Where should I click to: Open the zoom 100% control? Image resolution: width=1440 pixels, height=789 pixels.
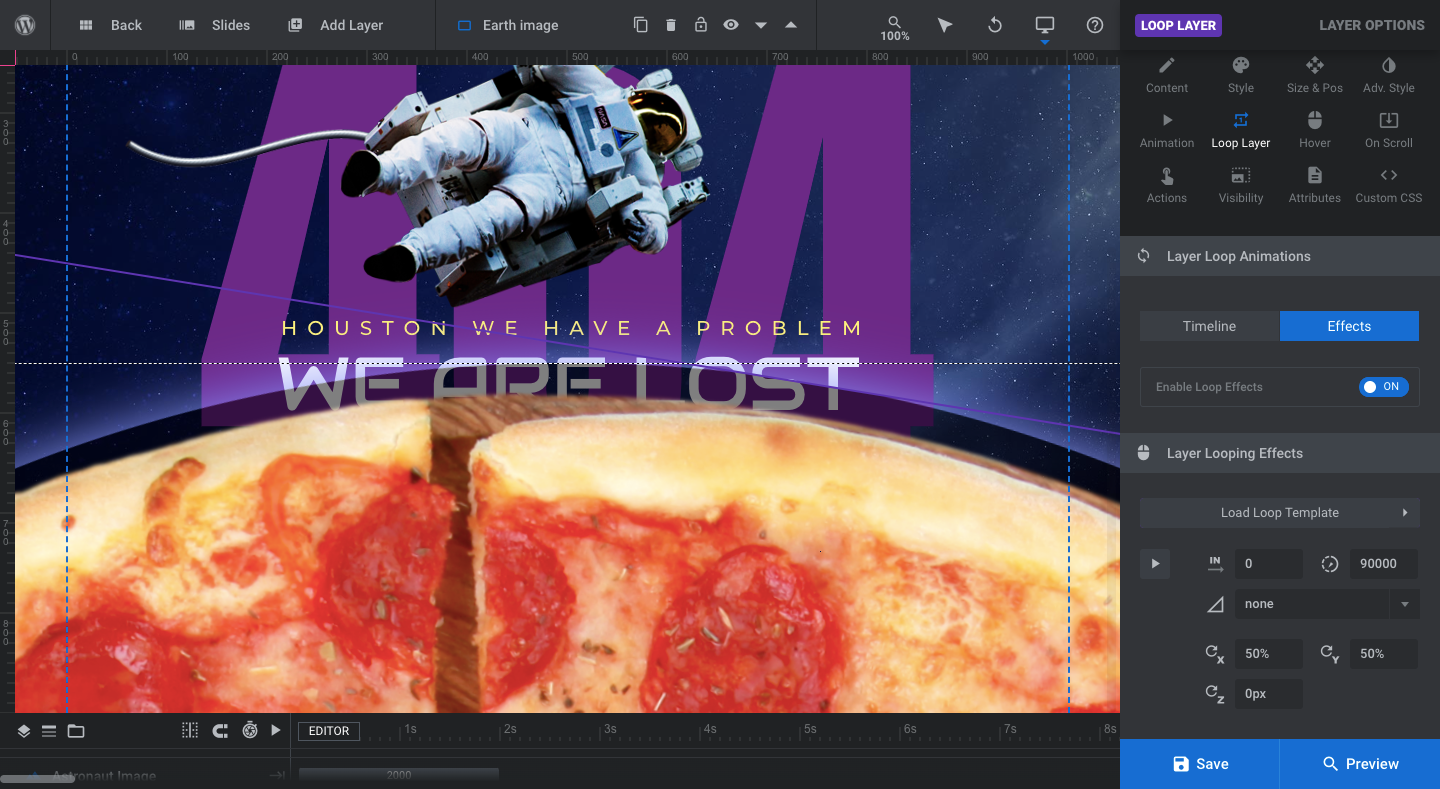pyautogui.click(x=895, y=28)
